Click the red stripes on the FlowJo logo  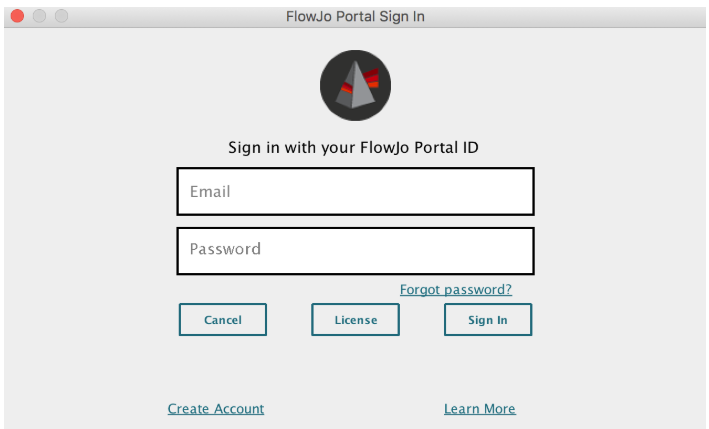(372, 79)
